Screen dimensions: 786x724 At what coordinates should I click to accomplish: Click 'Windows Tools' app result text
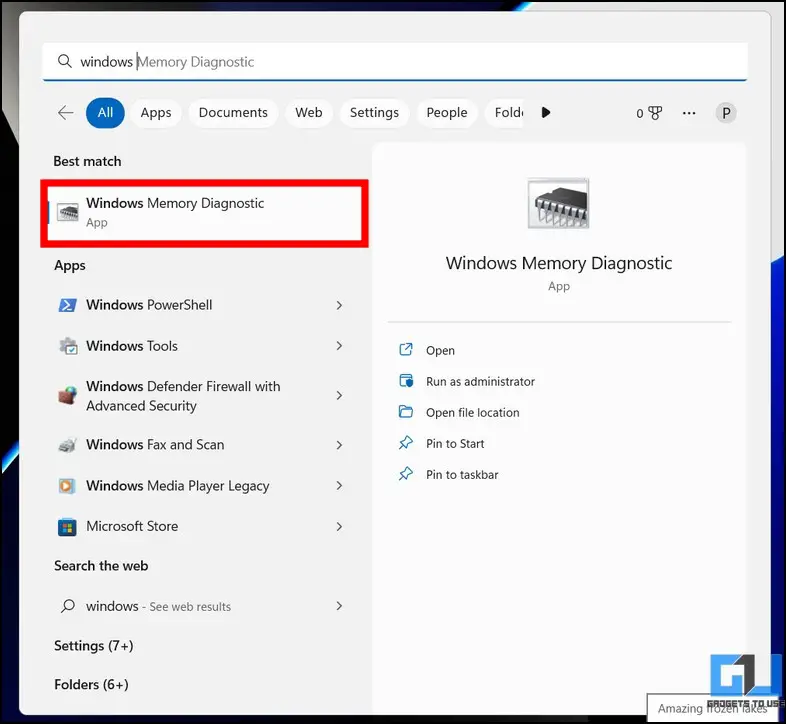pos(132,346)
